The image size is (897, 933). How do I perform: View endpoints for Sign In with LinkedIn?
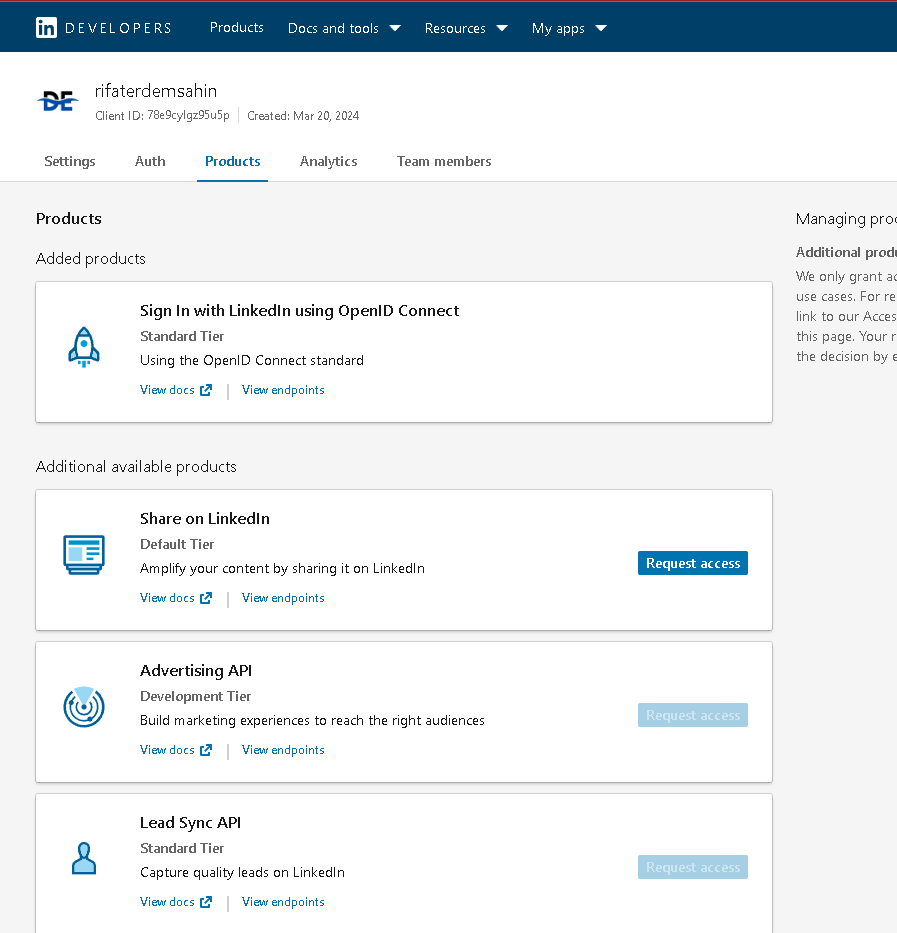[x=283, y=390]
